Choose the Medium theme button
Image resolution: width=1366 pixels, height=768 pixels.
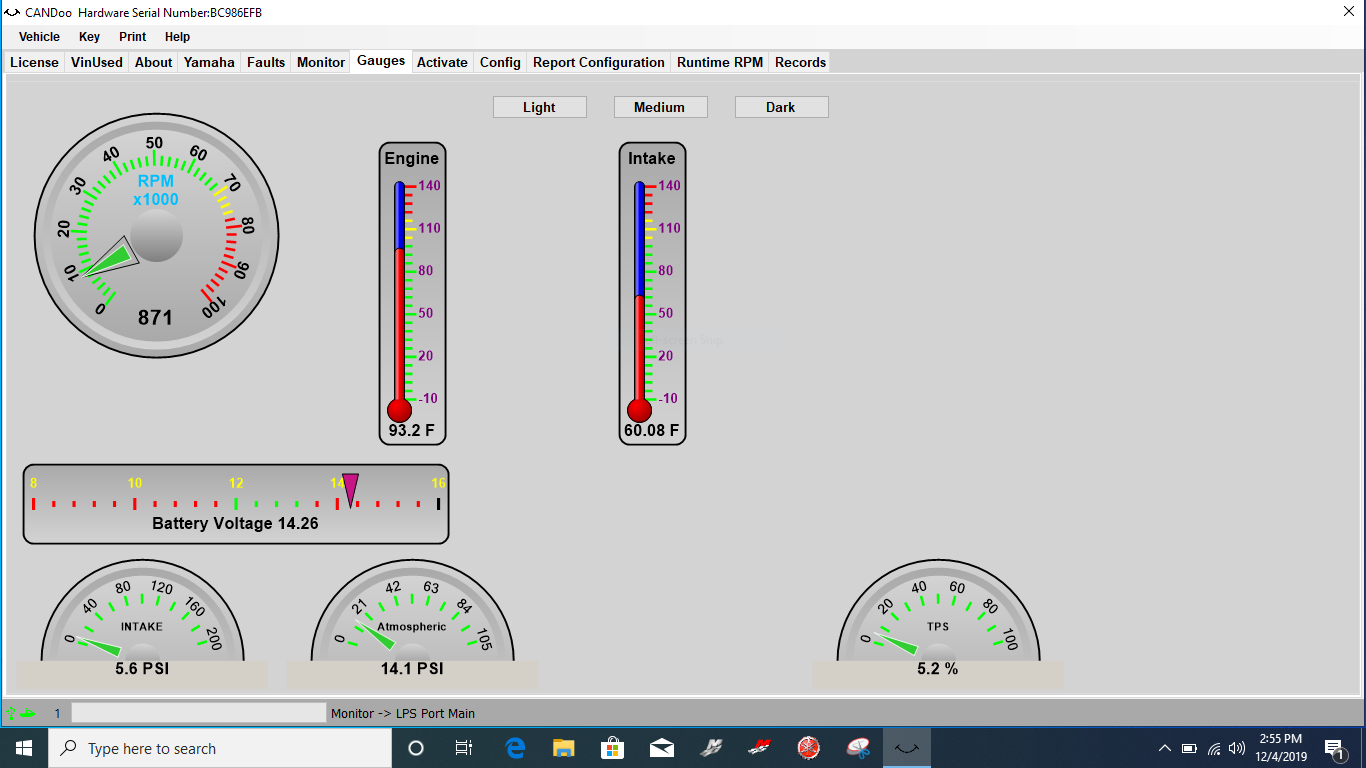click(660, 107)
